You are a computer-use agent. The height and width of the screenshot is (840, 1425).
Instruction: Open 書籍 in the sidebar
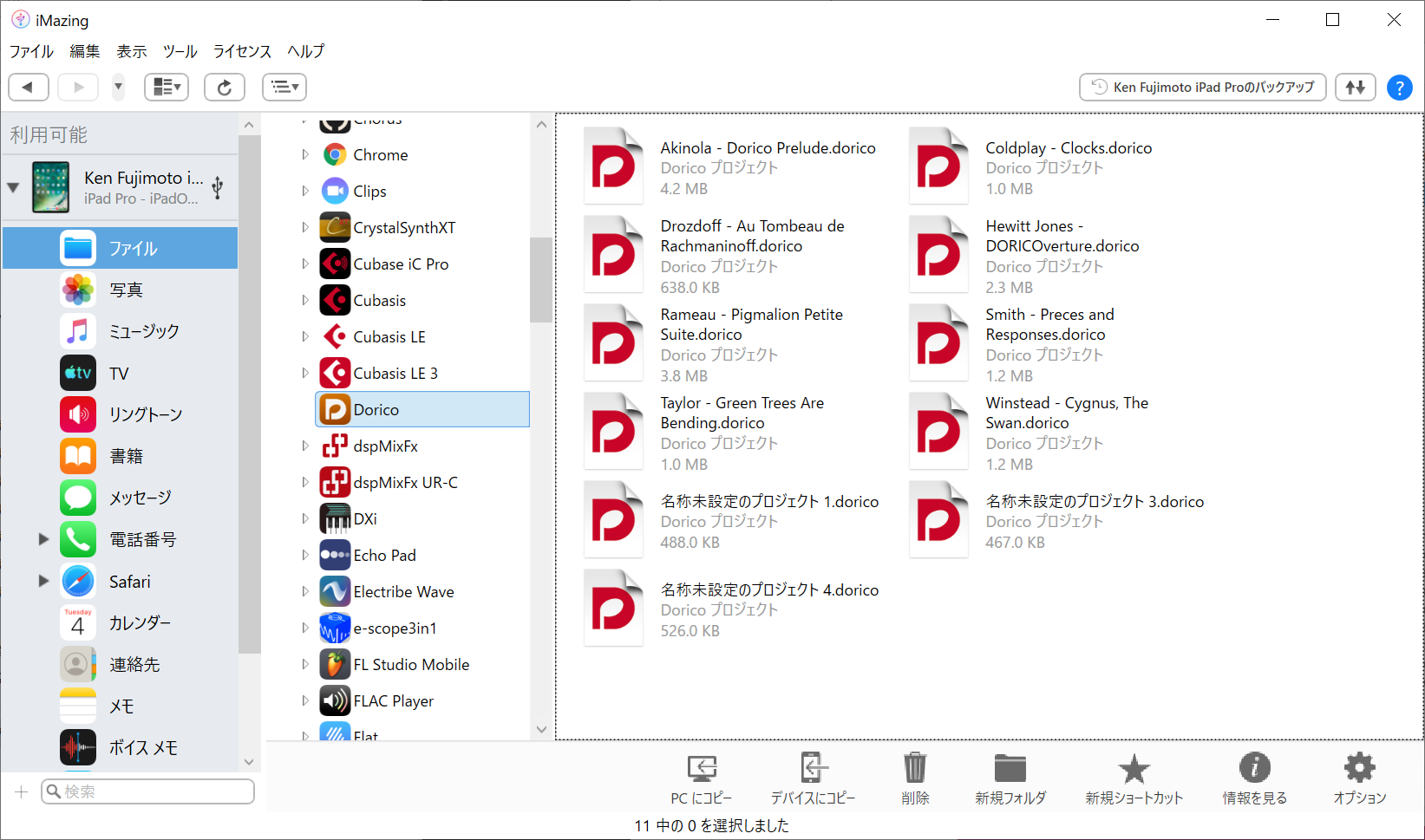coord(120,456)
